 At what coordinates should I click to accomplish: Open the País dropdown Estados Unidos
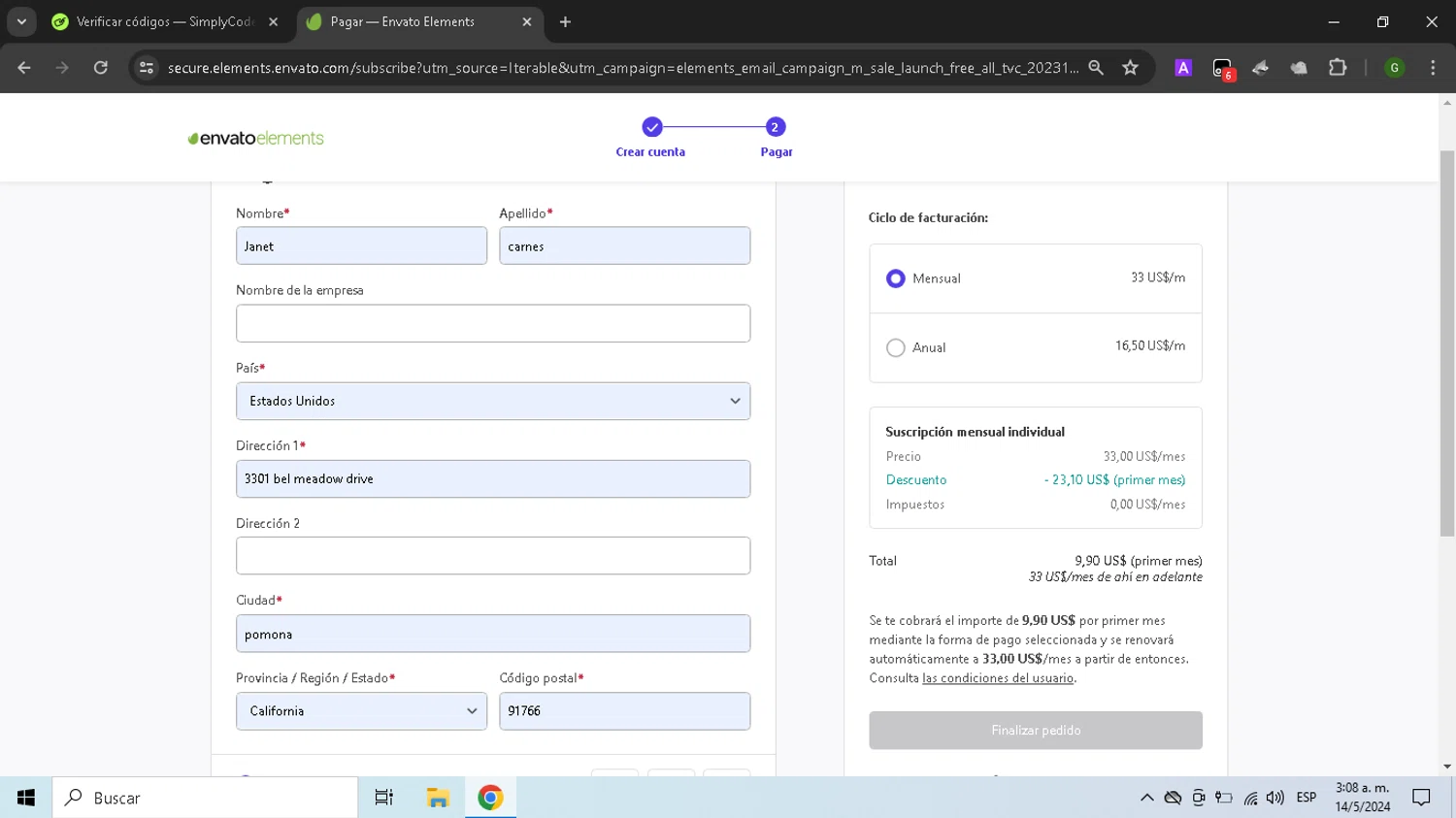493,401
